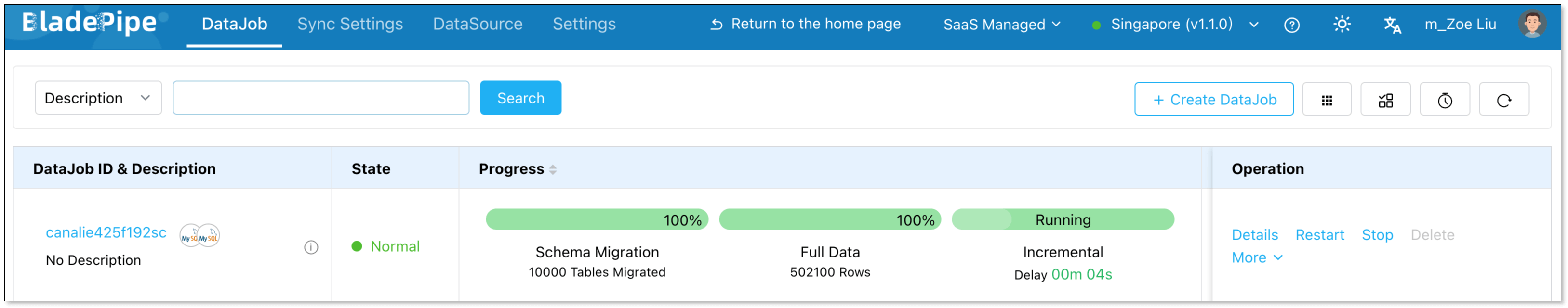Expand the SaaS Managed dropdown
Viewport: 1568px width, 308px height.
1001,24
